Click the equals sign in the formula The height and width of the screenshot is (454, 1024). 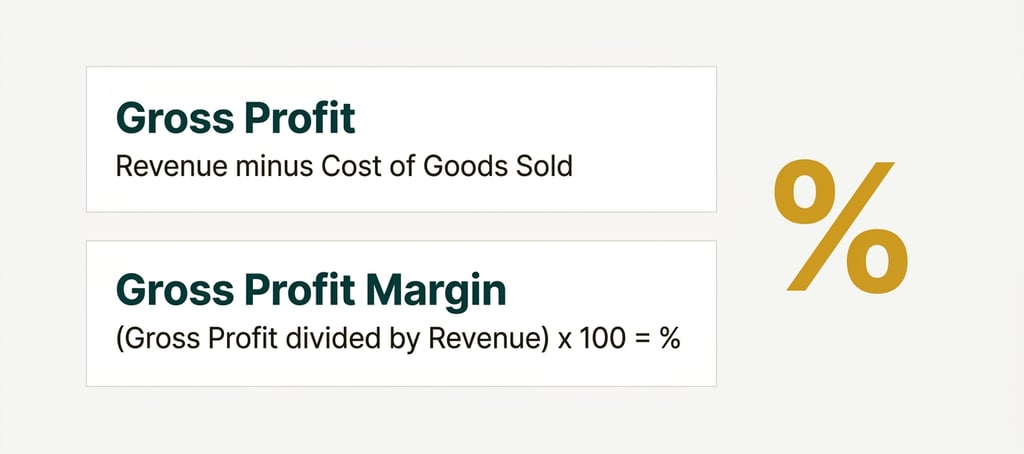[x=639, y=338]
